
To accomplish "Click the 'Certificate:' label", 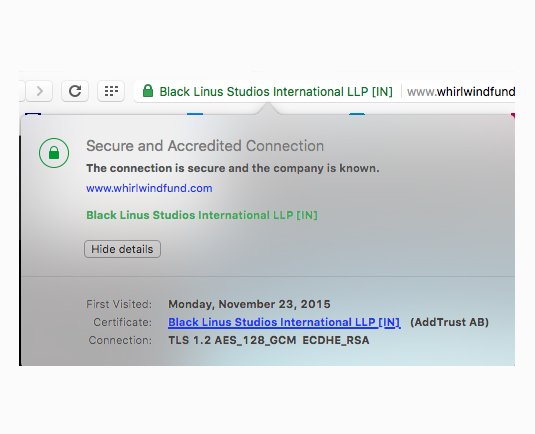I will (122, 322).
